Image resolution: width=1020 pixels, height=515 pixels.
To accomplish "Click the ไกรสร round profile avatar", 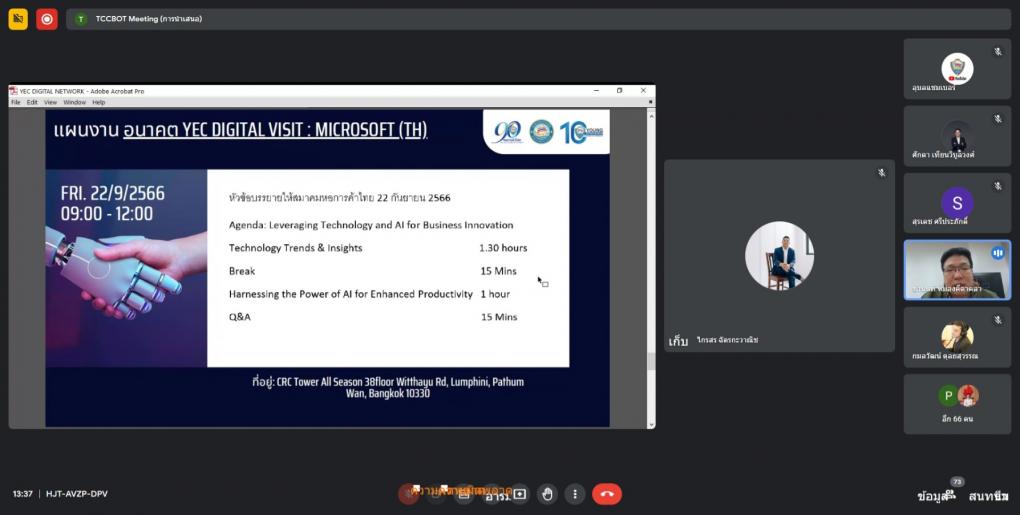I will click(x=779, y=256).
